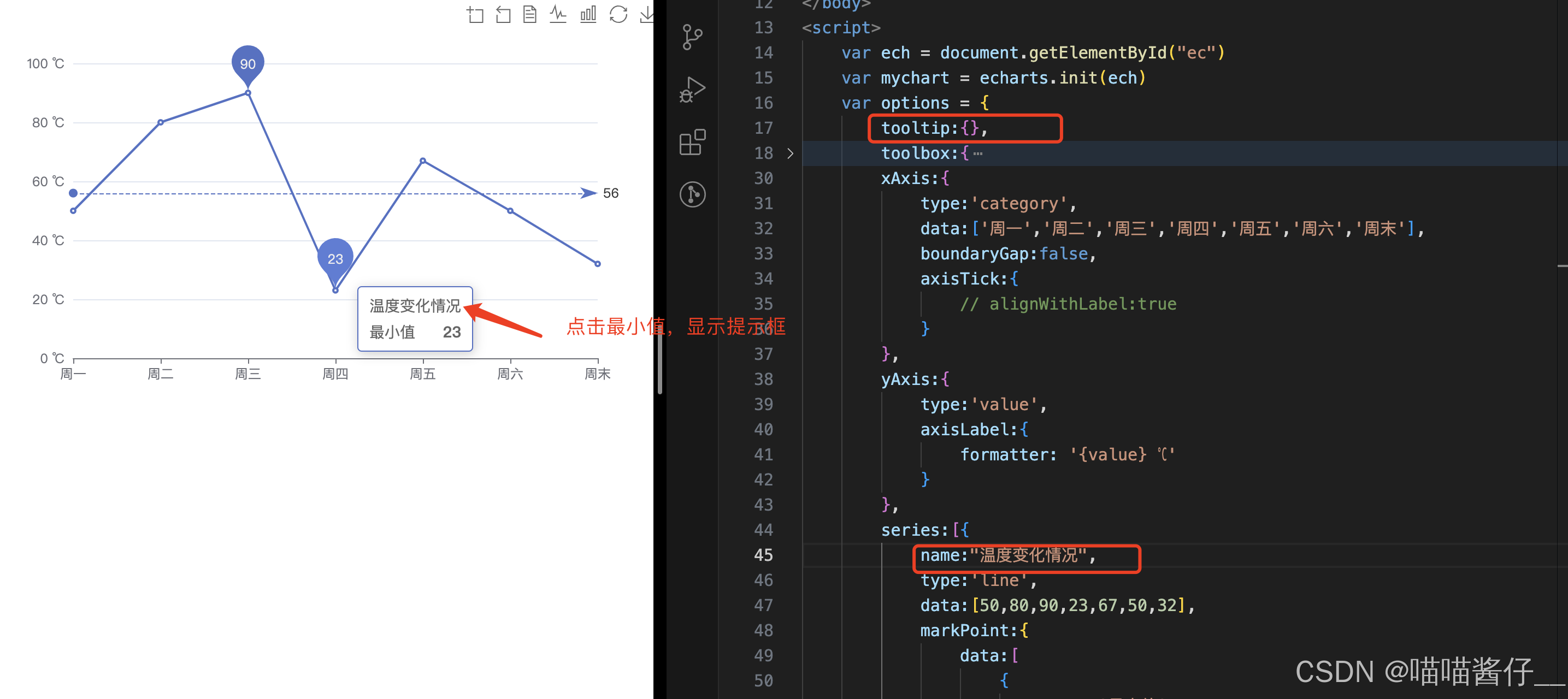1568x699 pixels.
Task: Click the 60 ℃ y-axis label
Action: pyautogui.click(x=48, y=182)
